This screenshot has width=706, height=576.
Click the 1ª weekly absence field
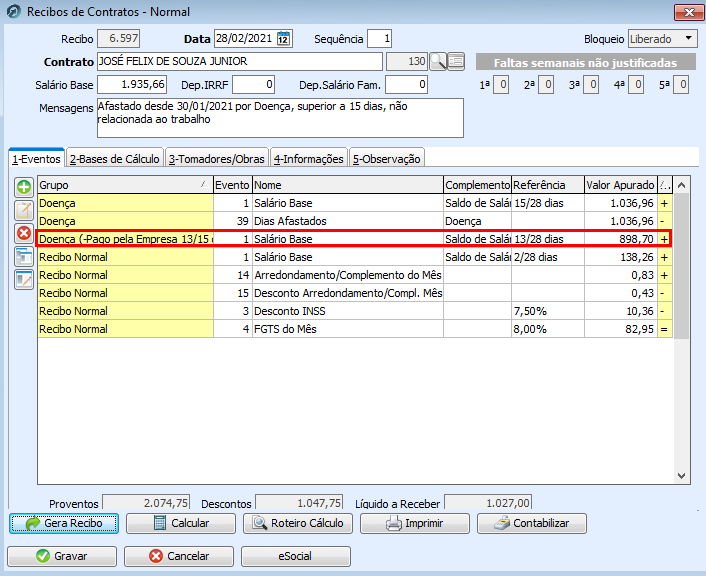point(501,85)
